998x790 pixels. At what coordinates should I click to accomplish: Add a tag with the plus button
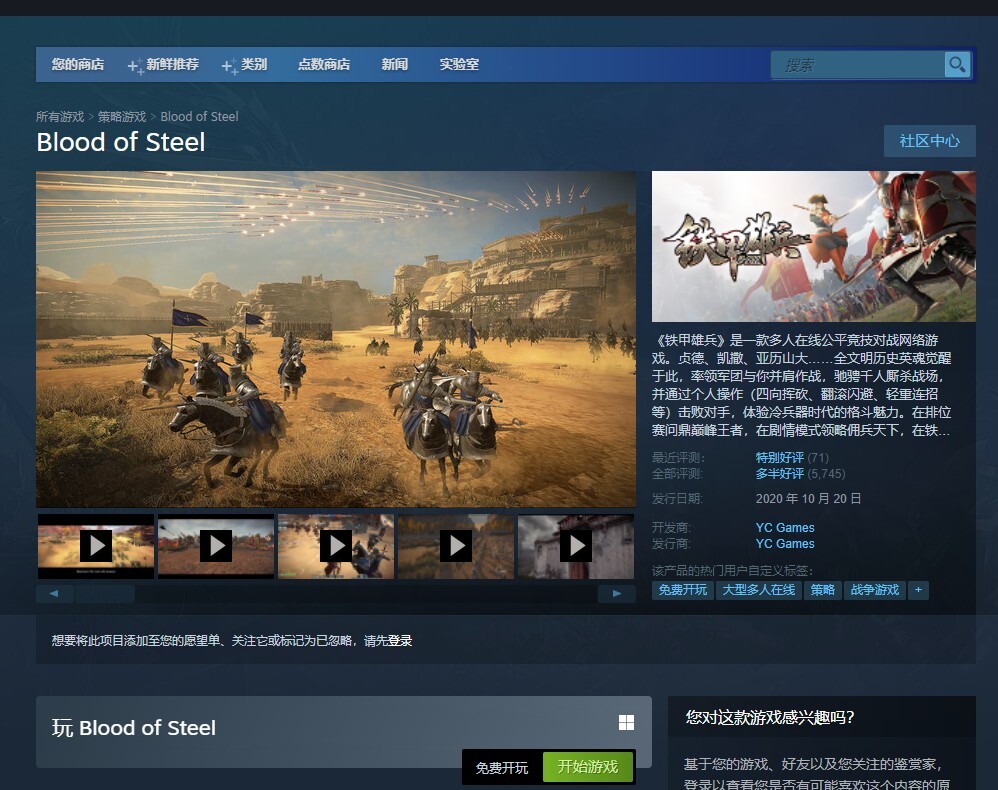click(x=918, y=590)
